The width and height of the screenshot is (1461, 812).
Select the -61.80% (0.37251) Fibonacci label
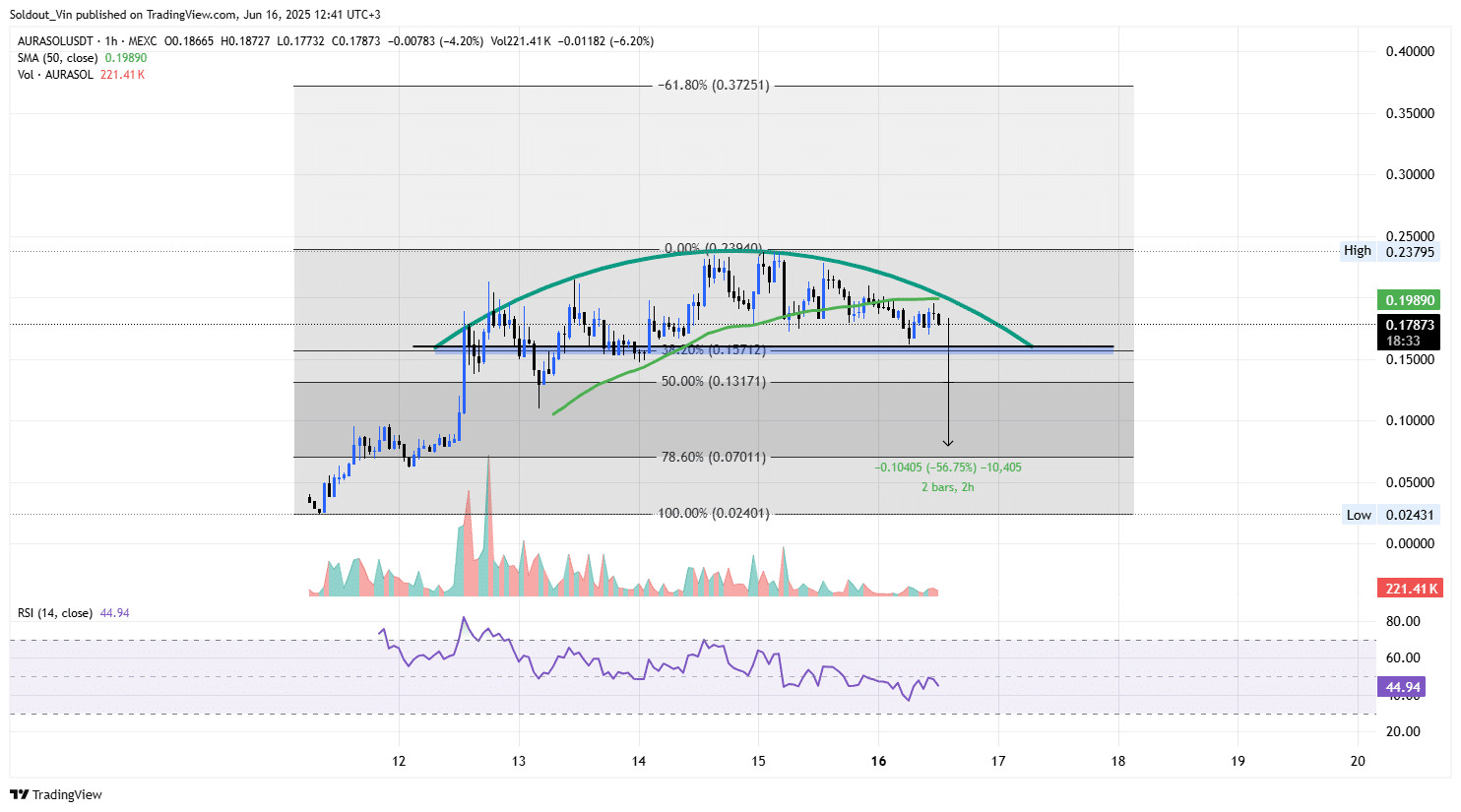(x=714, y=86)
